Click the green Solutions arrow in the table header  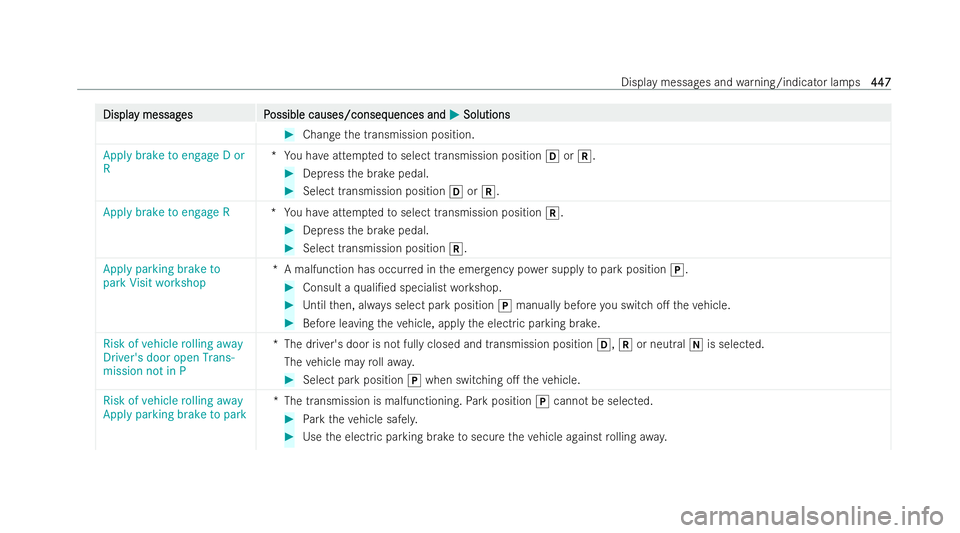point(454,114)
